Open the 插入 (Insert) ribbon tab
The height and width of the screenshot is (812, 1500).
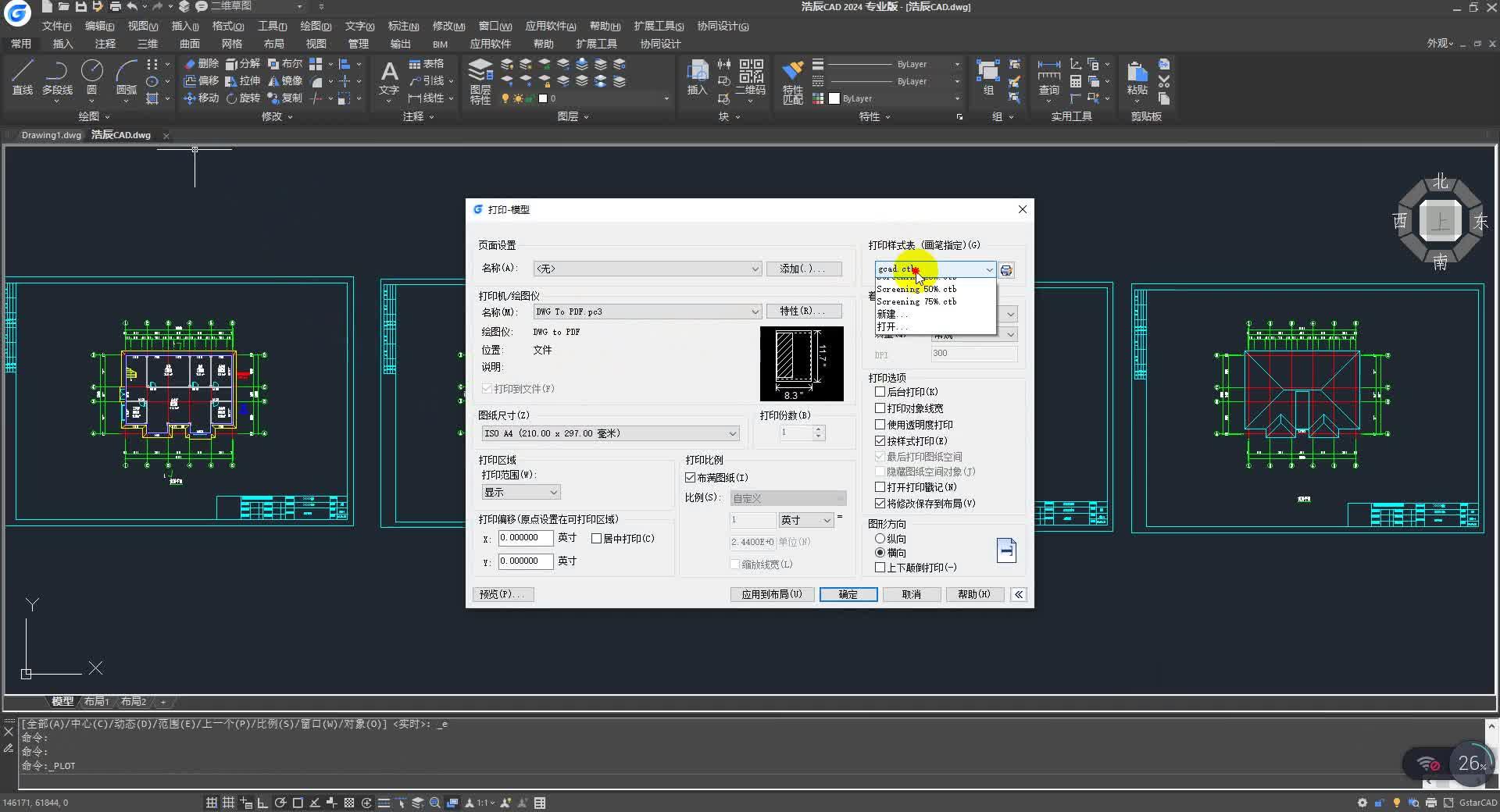[62, 44]
